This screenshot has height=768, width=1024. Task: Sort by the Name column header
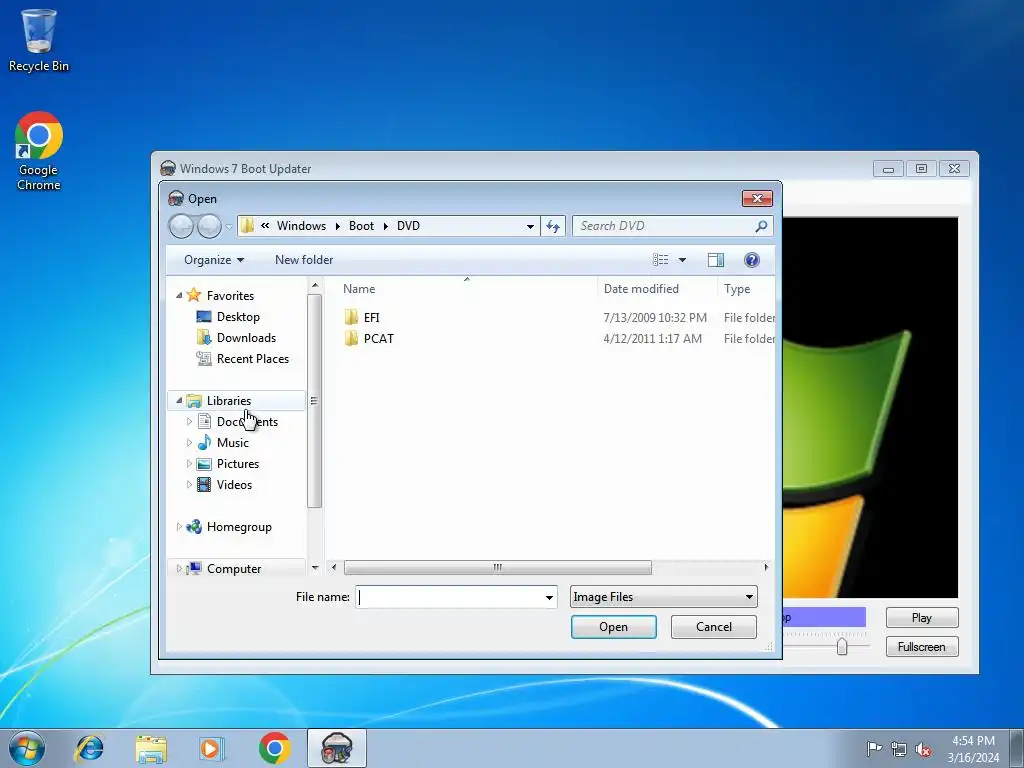point(466,289)
